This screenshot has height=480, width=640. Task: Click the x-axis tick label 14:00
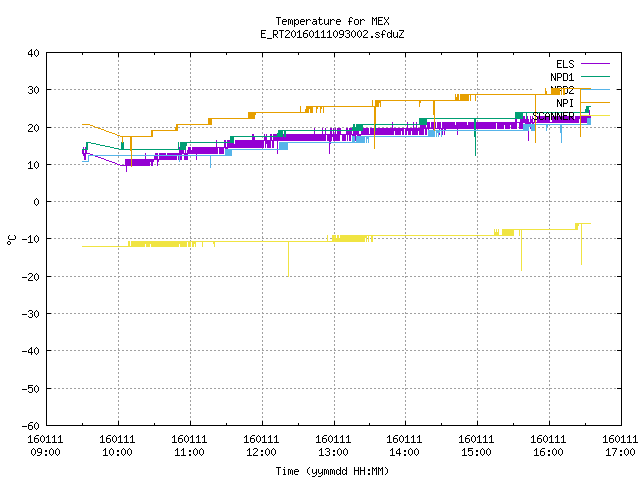(404, 452)
